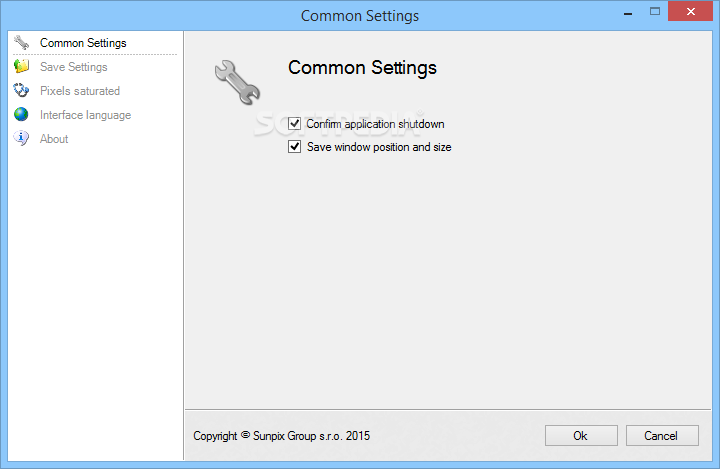The width and height of the screenshot is (720, 469).
Task: Click the Save Settings sidebar icon
Action: pyautogui.click(x=21, y=67)
